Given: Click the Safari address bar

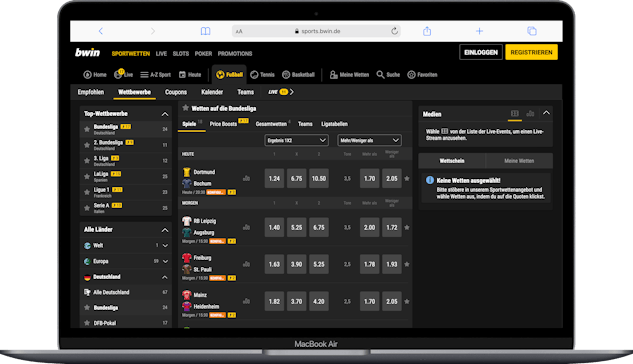Looking at the screenshot, I should [316, 31].
